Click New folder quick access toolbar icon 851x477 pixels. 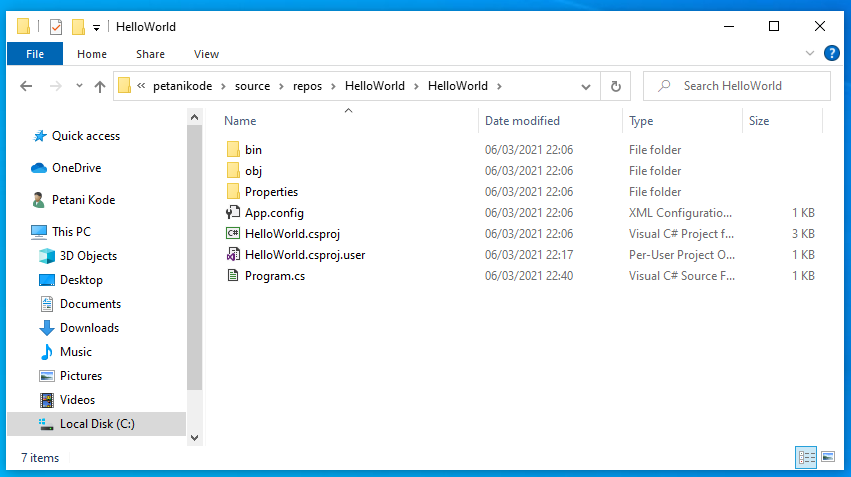tap(78, 27)
